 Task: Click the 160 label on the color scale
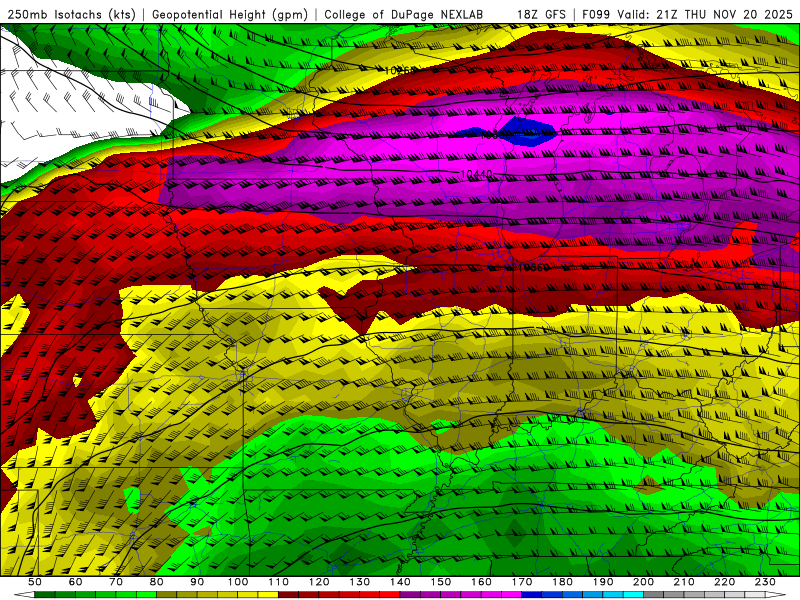click(481, 582)
